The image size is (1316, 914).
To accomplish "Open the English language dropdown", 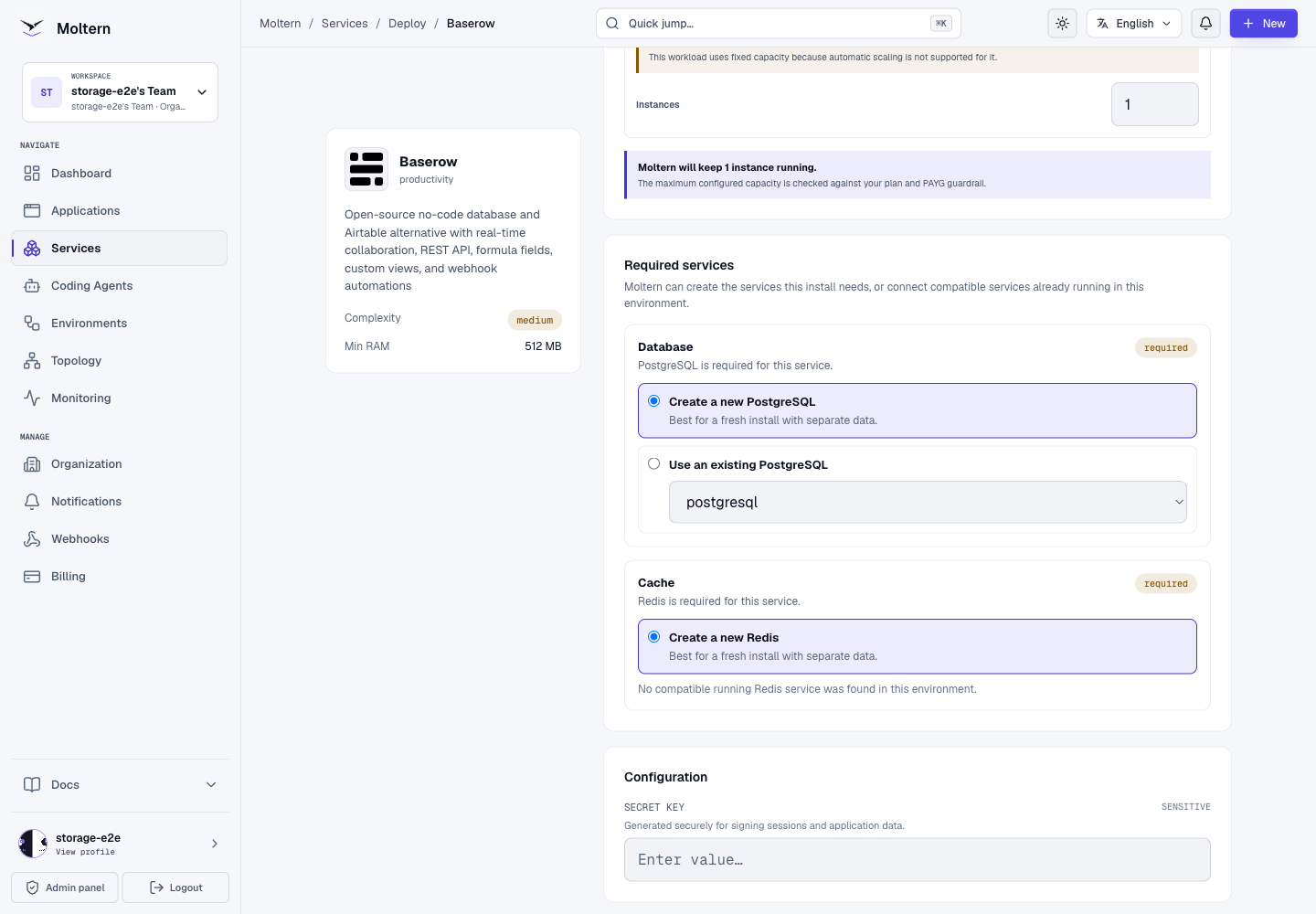I will [1134, 24].
